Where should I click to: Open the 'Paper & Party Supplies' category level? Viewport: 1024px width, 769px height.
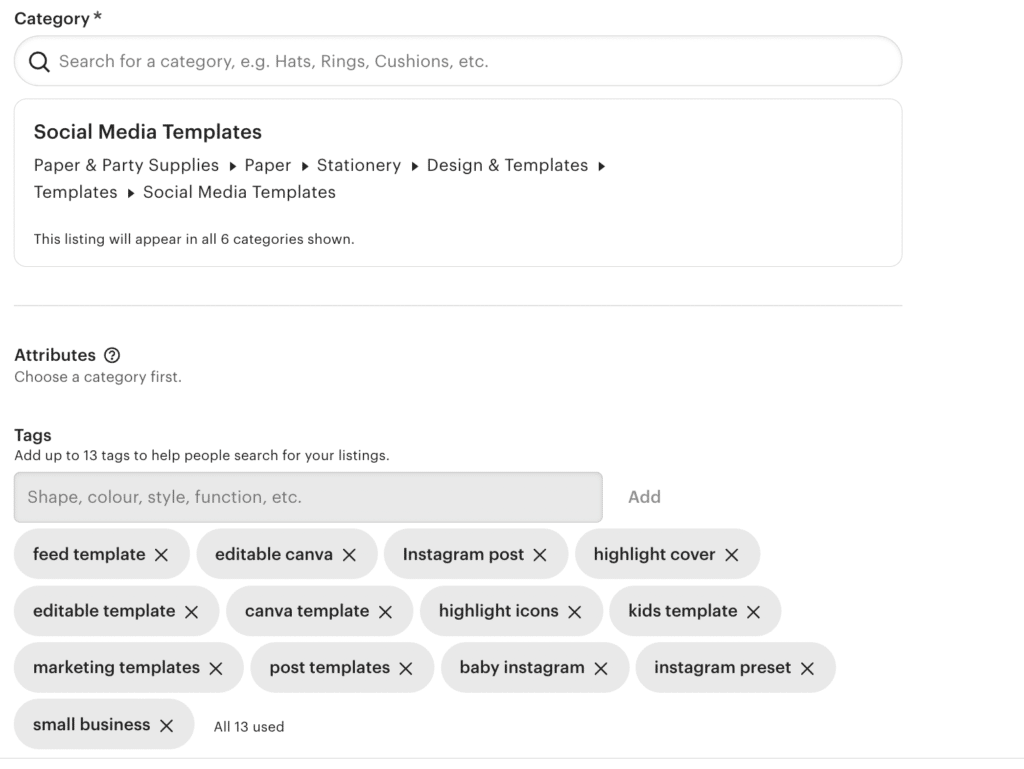tap(126, 165)
